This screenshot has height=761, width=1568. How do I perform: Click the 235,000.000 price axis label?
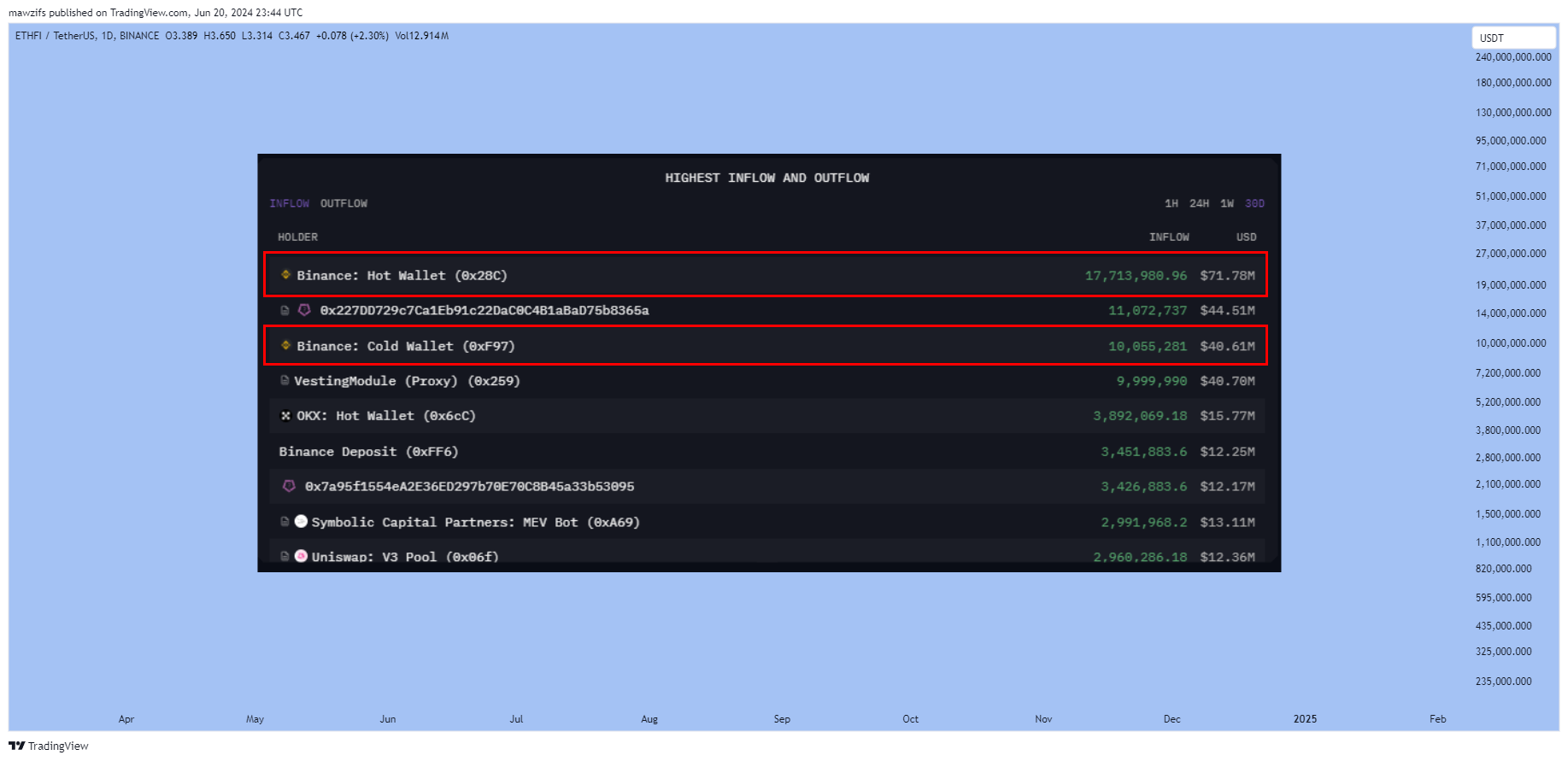click(1503, 682)
